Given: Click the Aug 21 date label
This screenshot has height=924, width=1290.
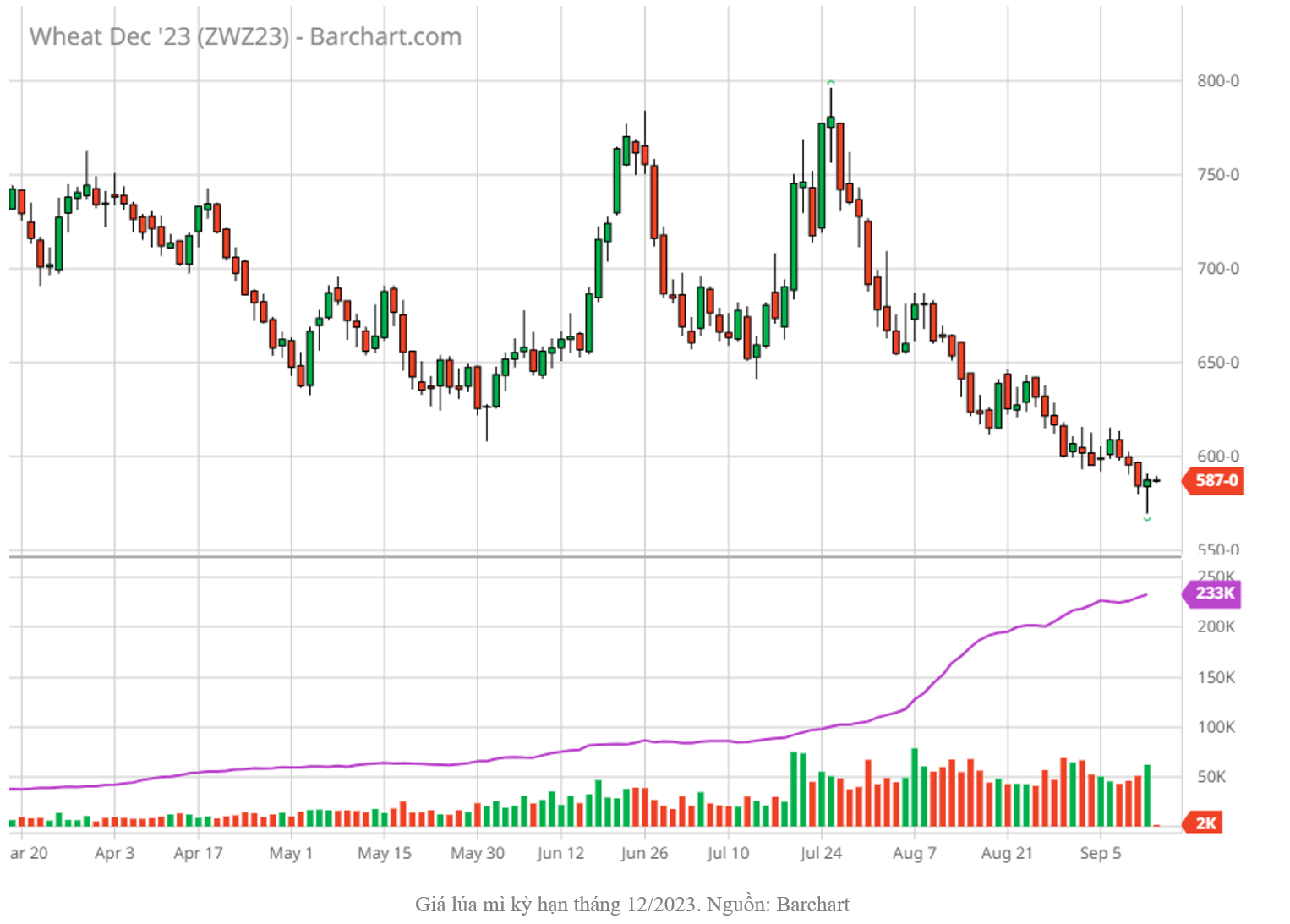Looking at the screenshot, I should pyautogui.click(x=1007, y=853).
